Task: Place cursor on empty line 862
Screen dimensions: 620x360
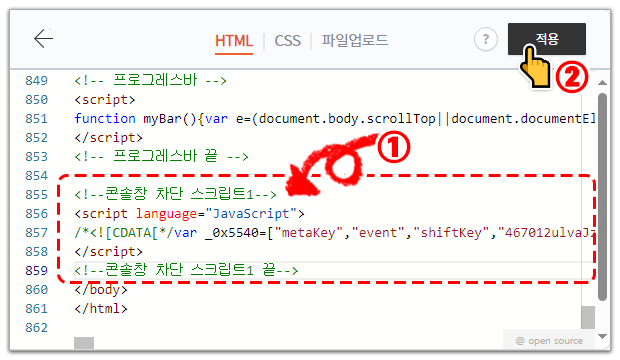Action: click(327, 328)
